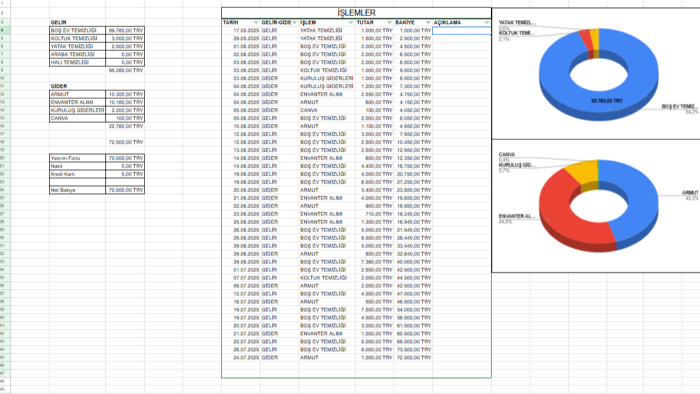
Task: Select the GİDER cell in the 24.07.2025 row
Action: coord(279,357)
